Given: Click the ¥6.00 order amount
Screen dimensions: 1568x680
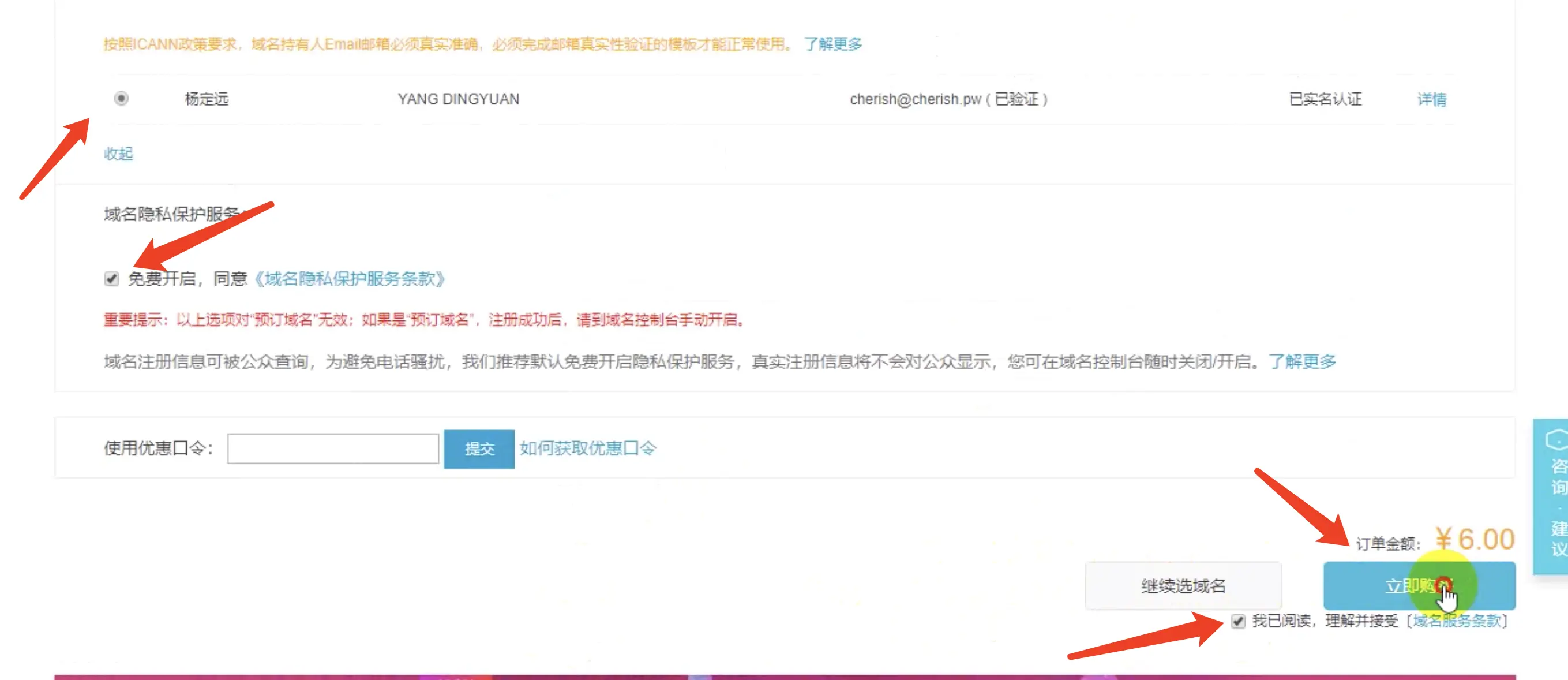Looking at the screenshot, I should (x=1473, y=539).
